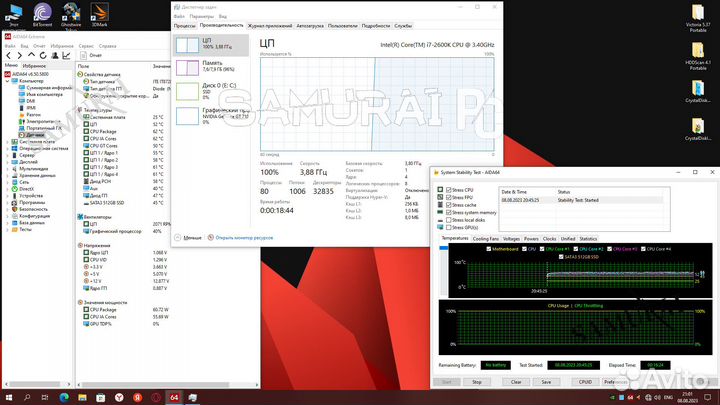This screenshot has height=405, width=720.
Task: Open BitTorrent desktop icon
Action: coord(42,15)
